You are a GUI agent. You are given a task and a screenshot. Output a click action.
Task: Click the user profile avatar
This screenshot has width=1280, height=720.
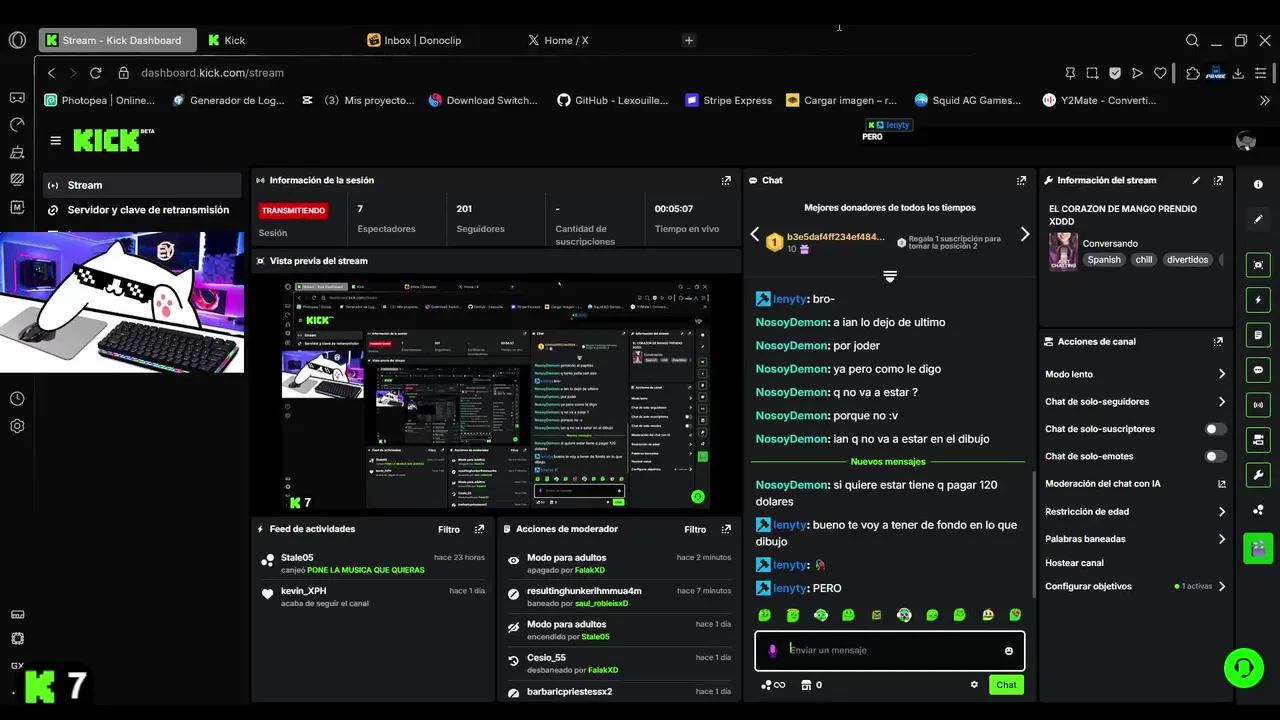point(1246,141)
